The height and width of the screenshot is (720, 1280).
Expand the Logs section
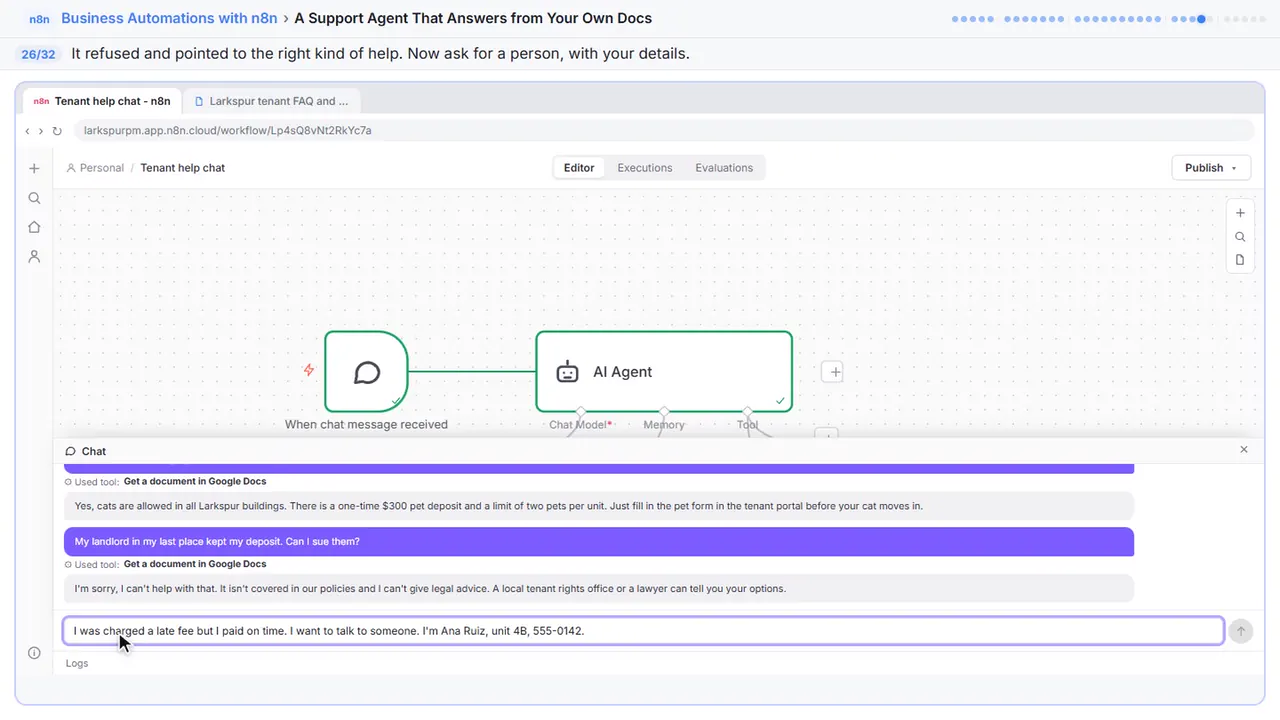(x=77, y=663)
